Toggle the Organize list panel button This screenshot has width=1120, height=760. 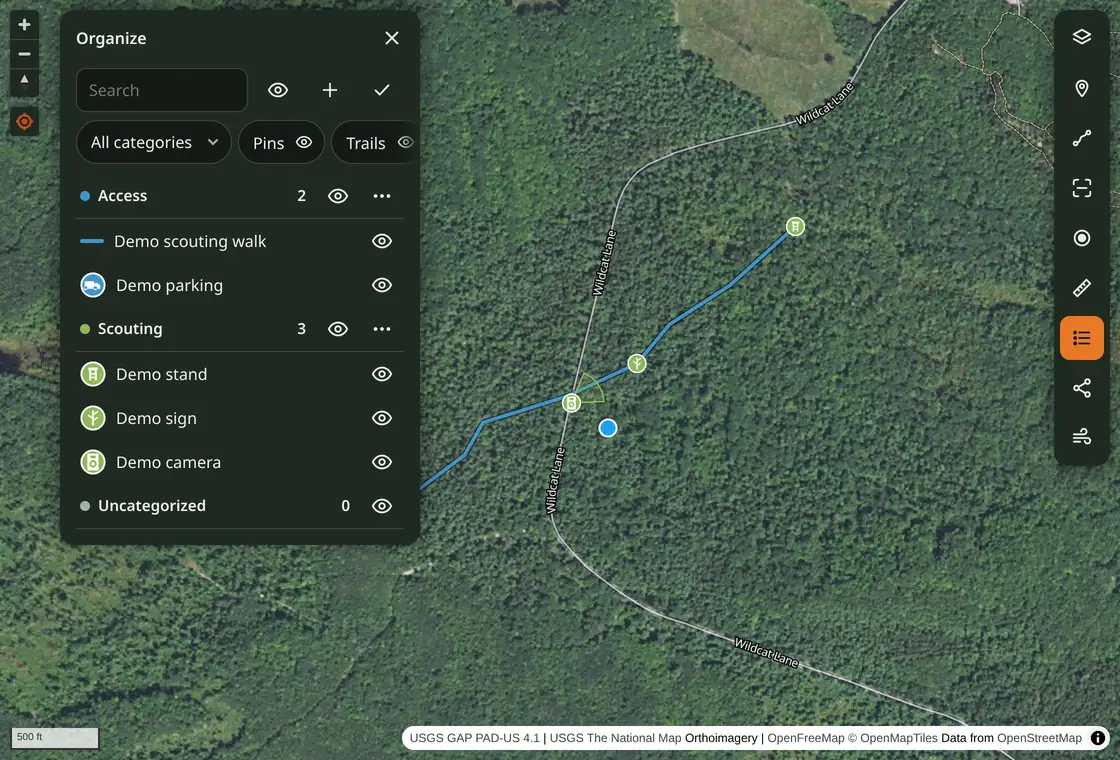pos(1081,338)
